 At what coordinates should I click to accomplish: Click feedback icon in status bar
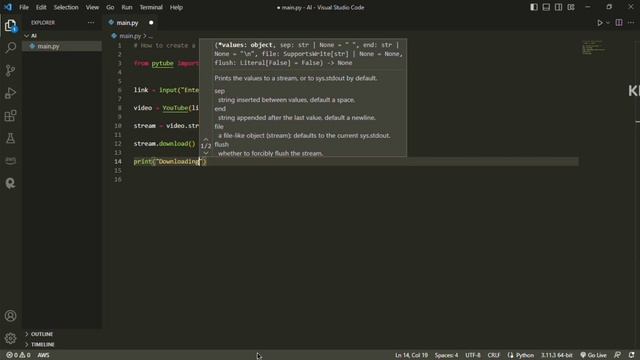pos(617,355)
